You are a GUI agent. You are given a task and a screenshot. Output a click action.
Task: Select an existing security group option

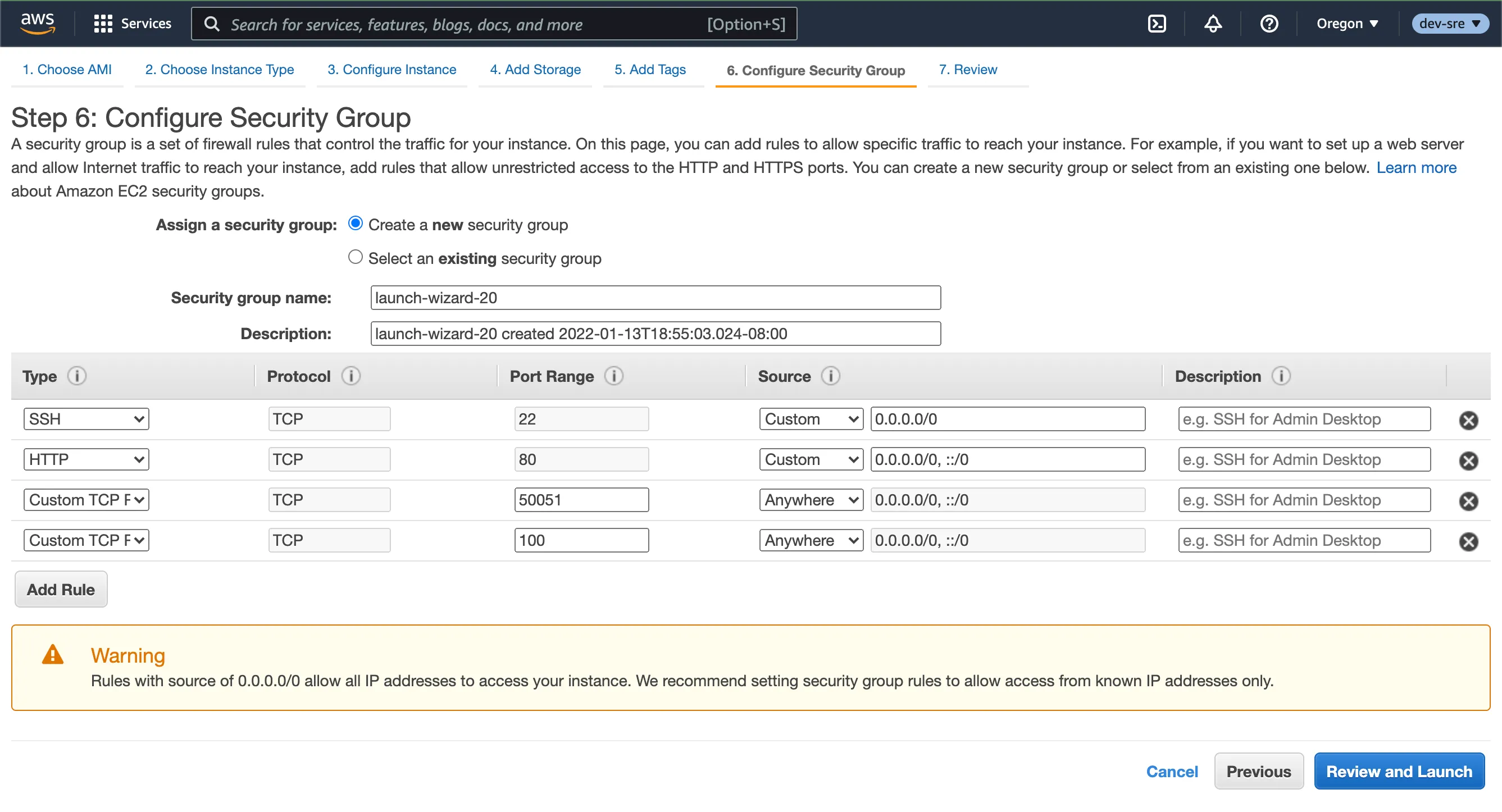355,257
